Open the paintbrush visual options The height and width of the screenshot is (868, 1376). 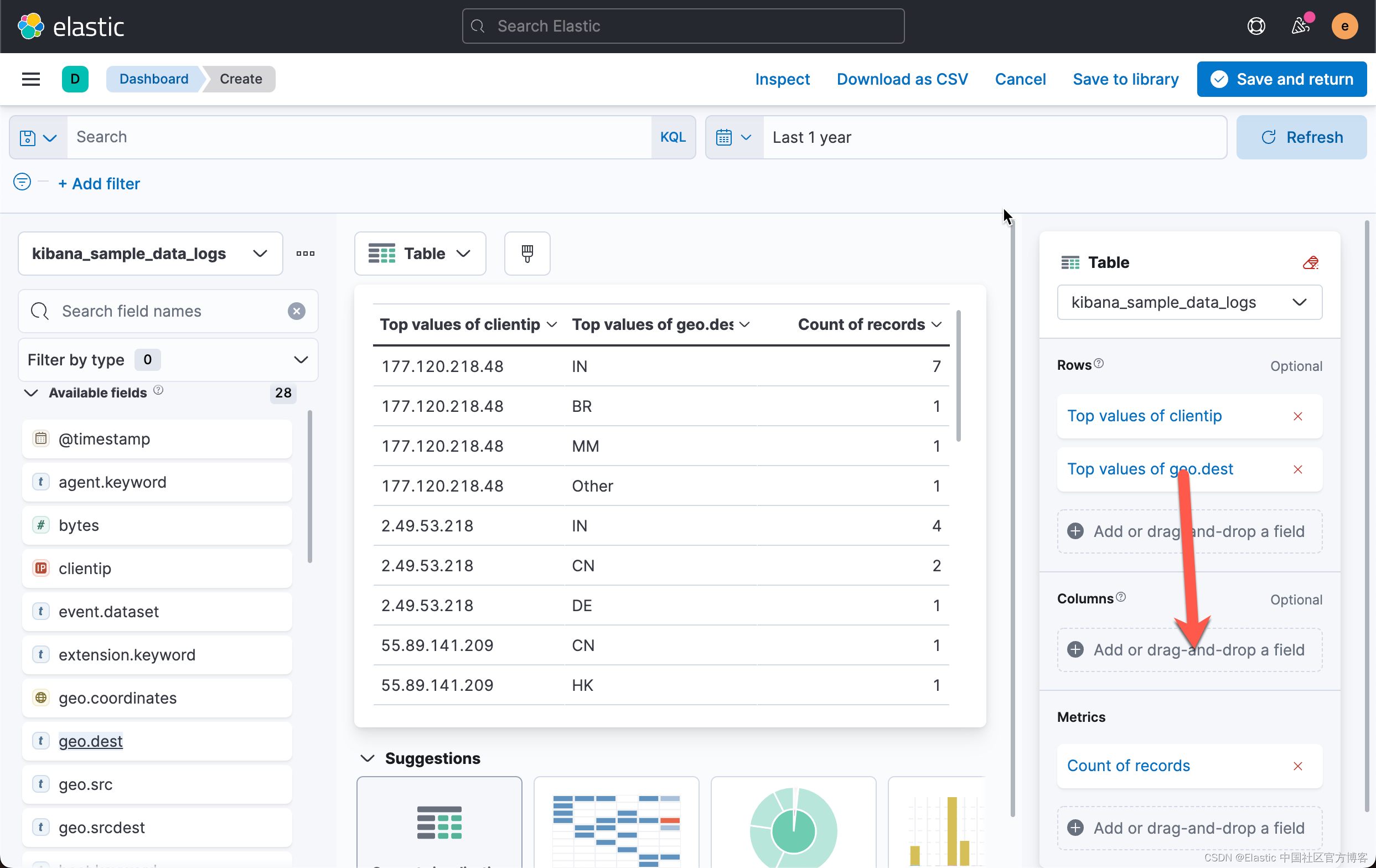point(527,253)
